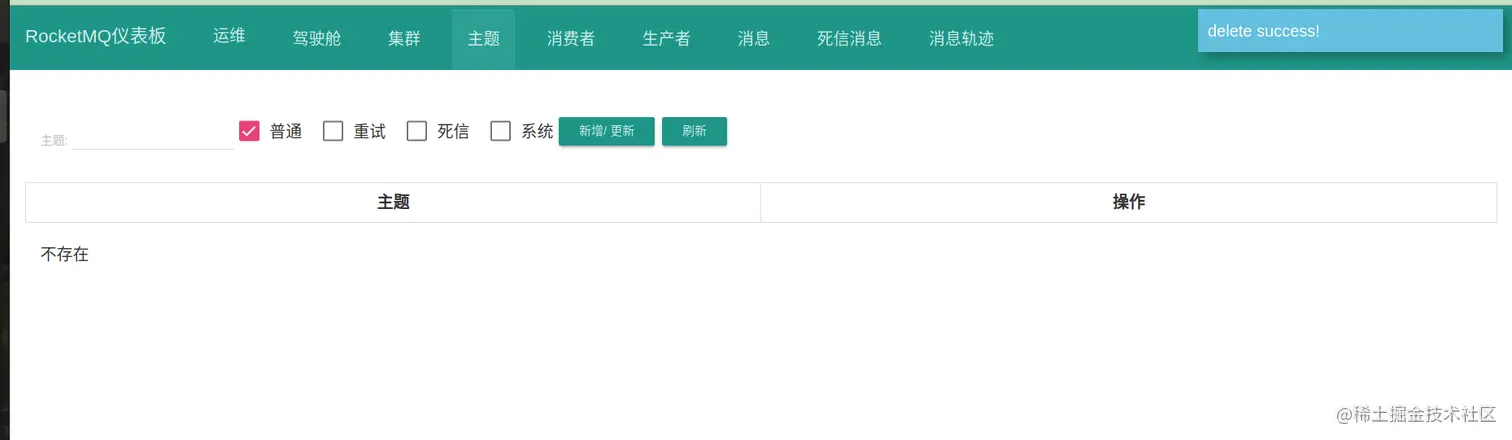
Task: Select the 主题 navigation tab
Action: click(x=484, y=38)
